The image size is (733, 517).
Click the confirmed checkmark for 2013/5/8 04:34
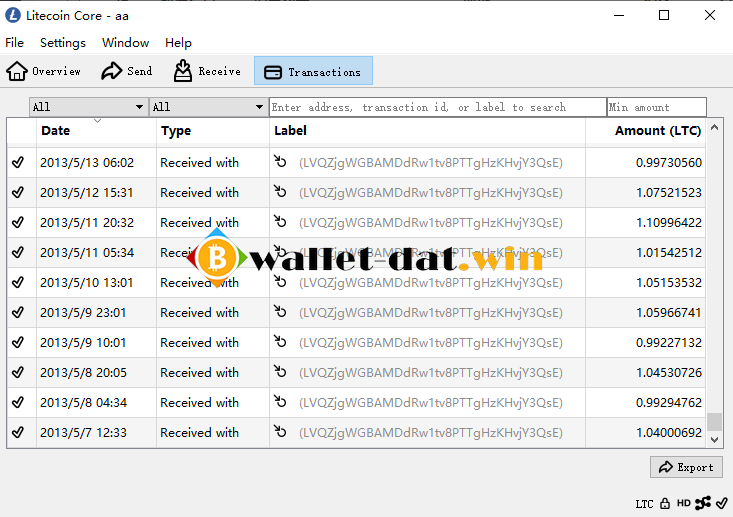tap(18, 402)
